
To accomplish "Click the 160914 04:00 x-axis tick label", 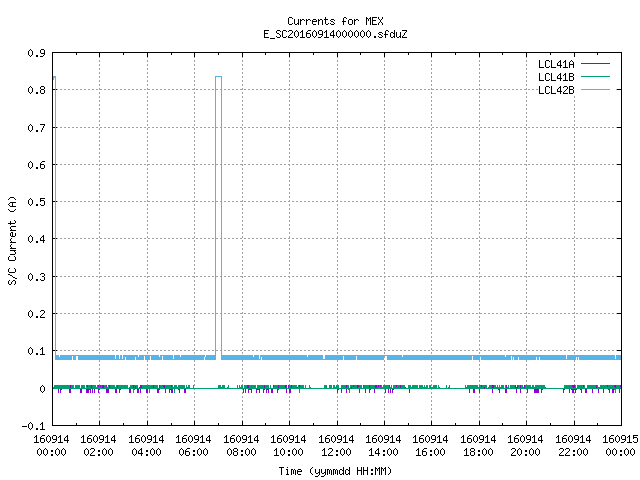I will click(146, 446).
